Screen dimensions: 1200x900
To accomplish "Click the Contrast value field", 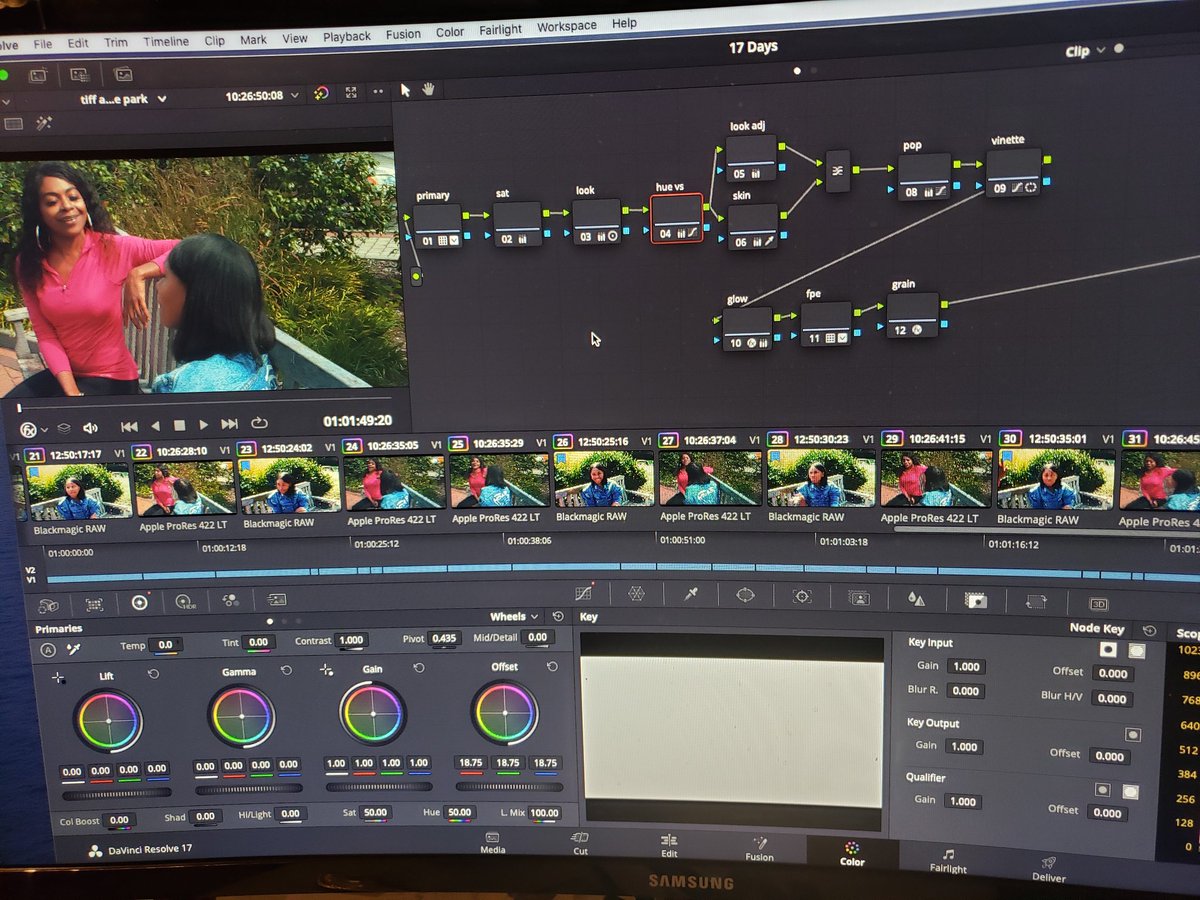I will pos(351,640).
